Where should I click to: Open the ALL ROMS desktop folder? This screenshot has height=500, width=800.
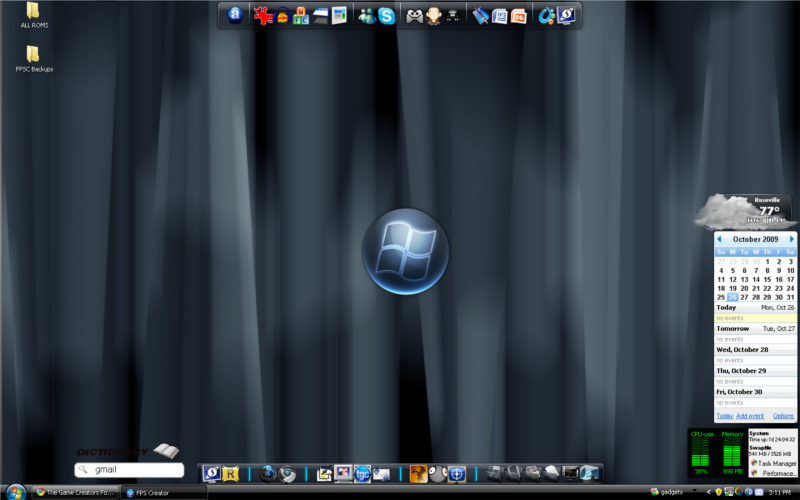(34, 15)
